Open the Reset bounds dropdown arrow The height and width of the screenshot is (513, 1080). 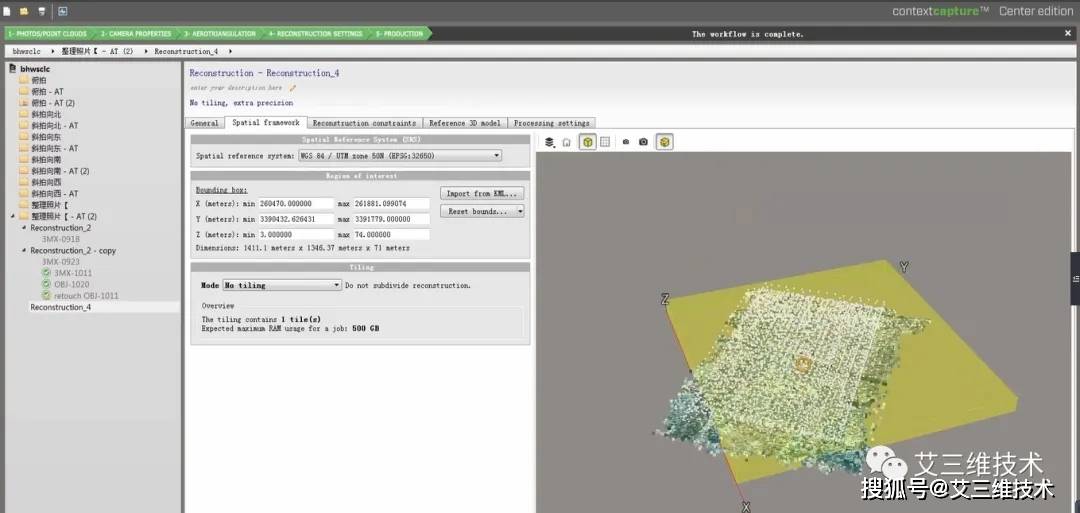[x=520, y=211]
